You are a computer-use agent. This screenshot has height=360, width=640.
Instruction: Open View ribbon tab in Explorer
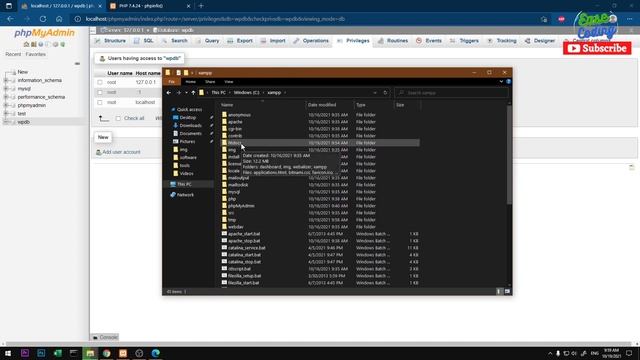(229, 82)
